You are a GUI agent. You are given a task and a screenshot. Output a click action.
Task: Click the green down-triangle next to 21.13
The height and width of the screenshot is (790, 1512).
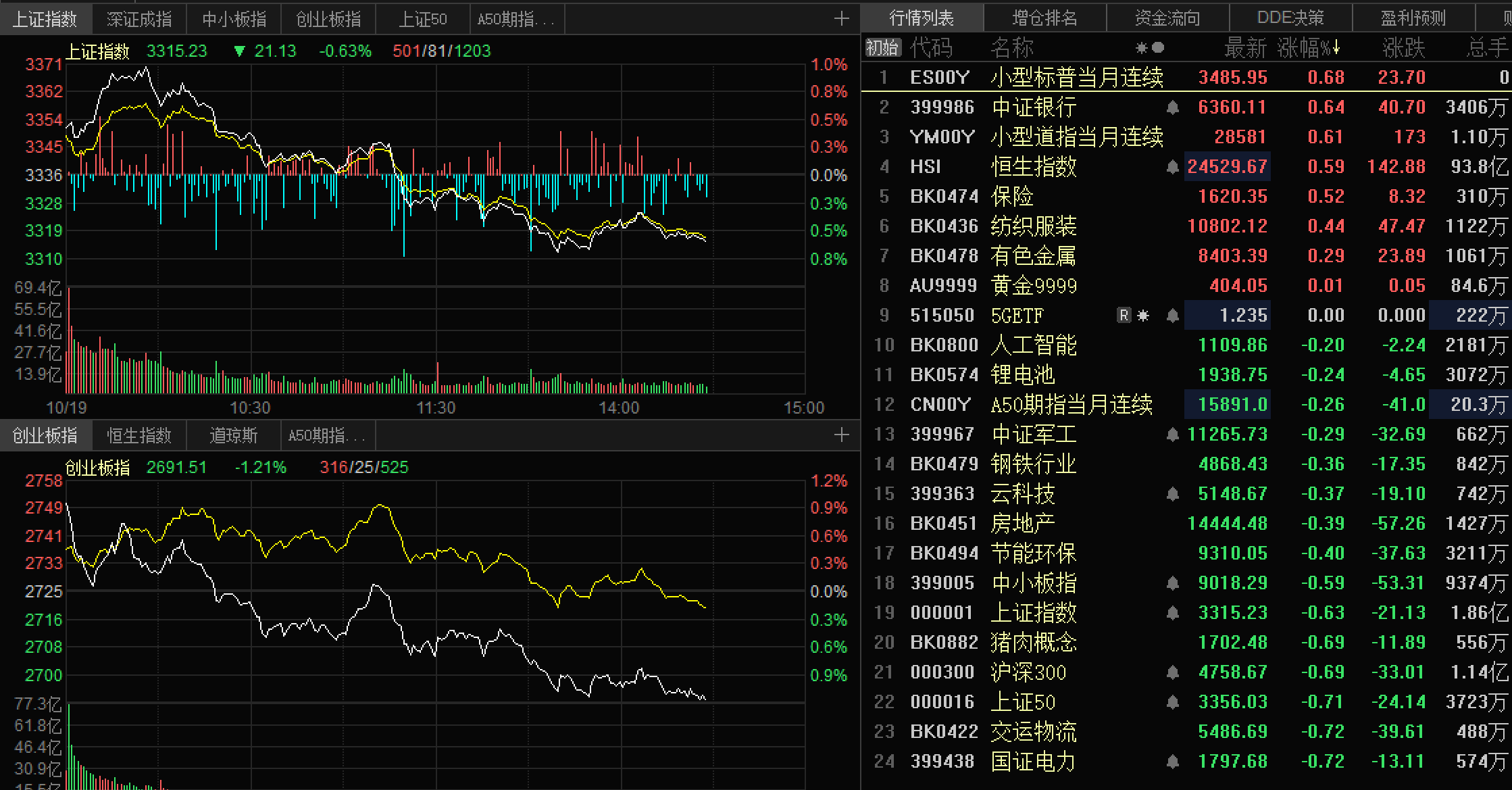coord(239,51)
